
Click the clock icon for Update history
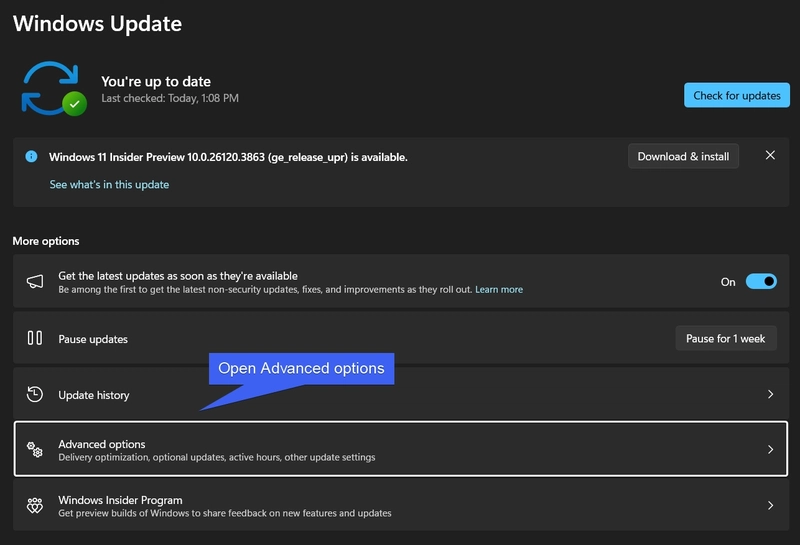click(35, 394)
